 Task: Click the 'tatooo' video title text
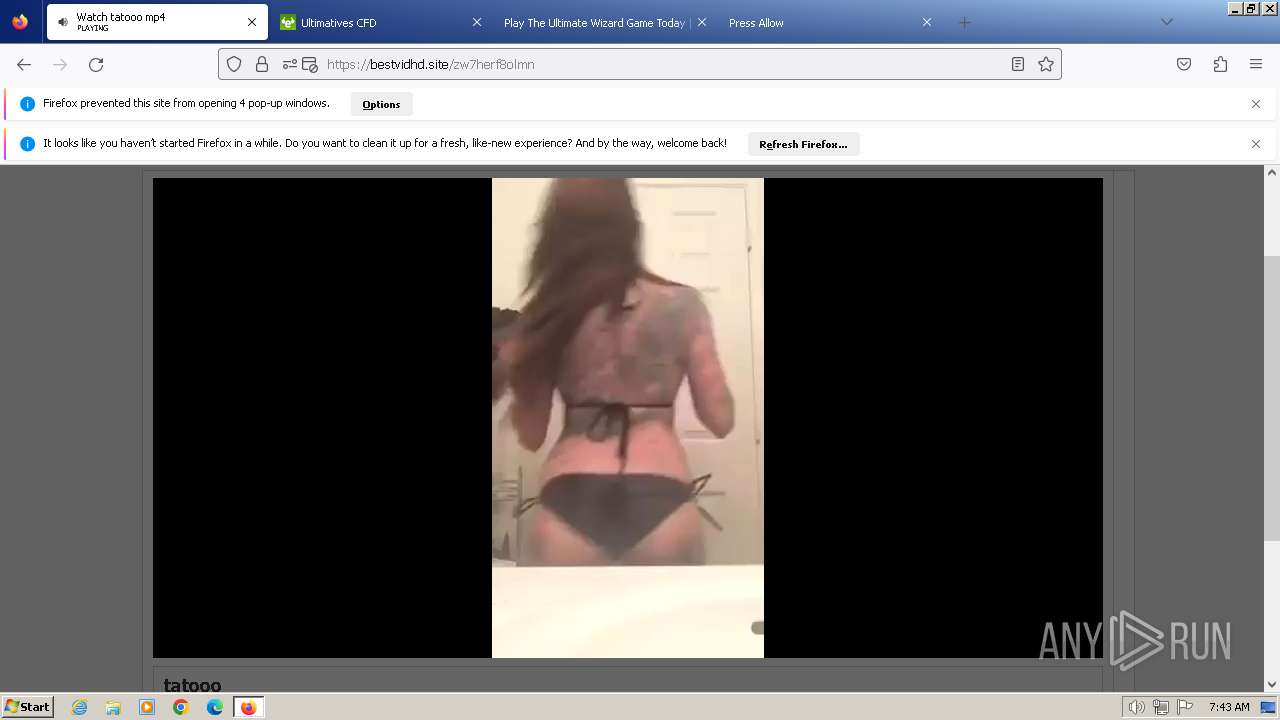click(192, 685)
